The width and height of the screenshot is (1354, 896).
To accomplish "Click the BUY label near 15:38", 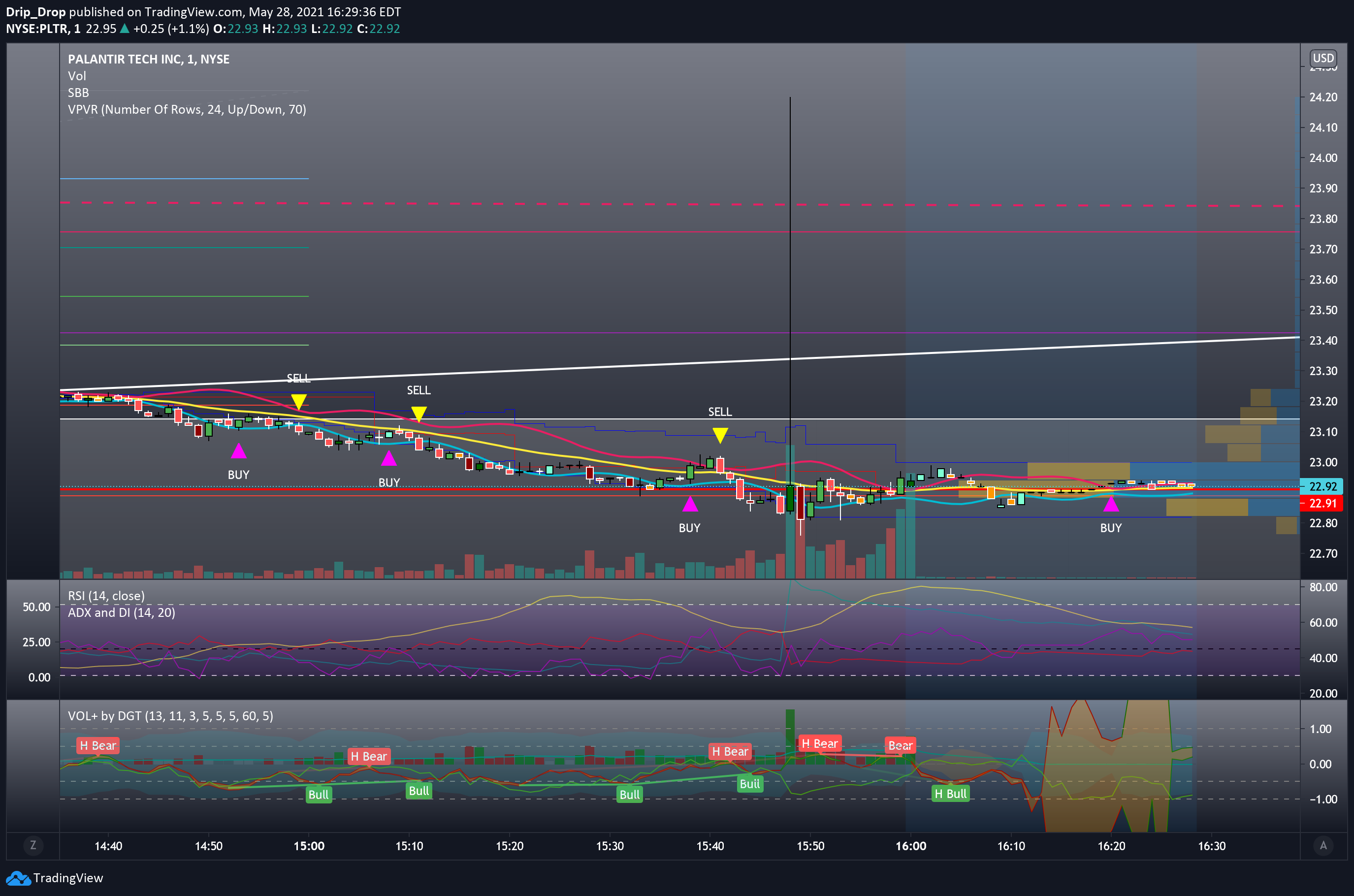I will coord(689,528).
